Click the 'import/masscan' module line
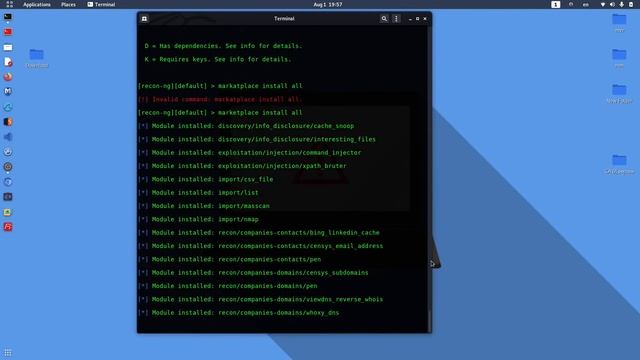The width and height of the screenshot is (640, 360). [x=204, y=206]
